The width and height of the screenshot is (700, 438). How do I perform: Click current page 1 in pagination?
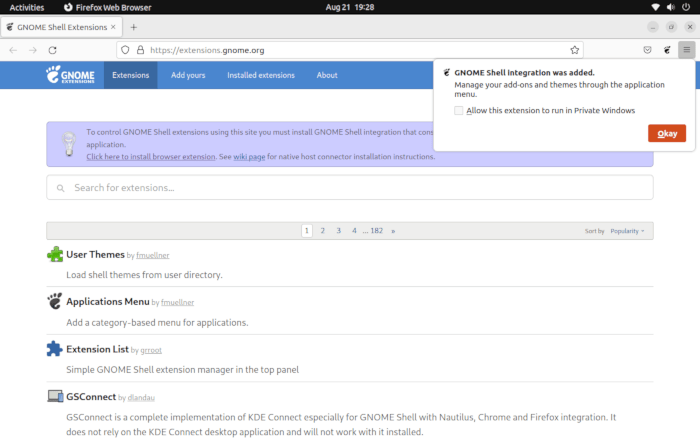(307, 231)
